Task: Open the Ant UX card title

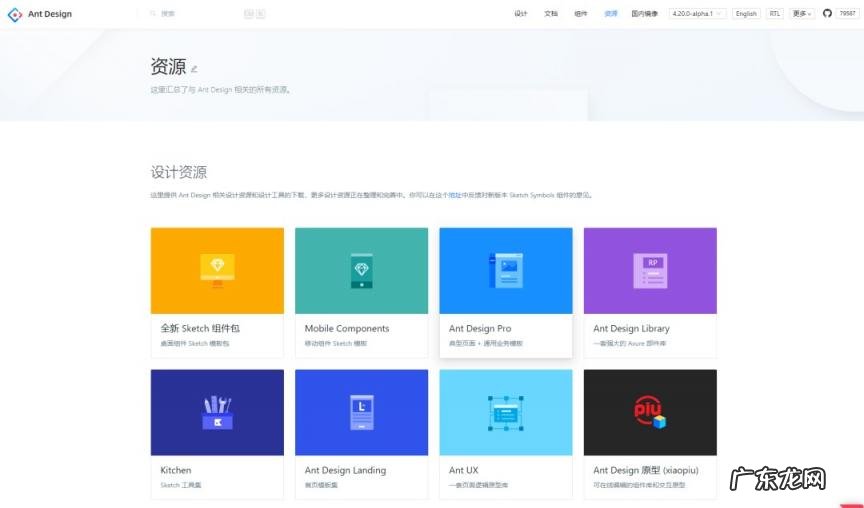Action: [x=463, y=470]
